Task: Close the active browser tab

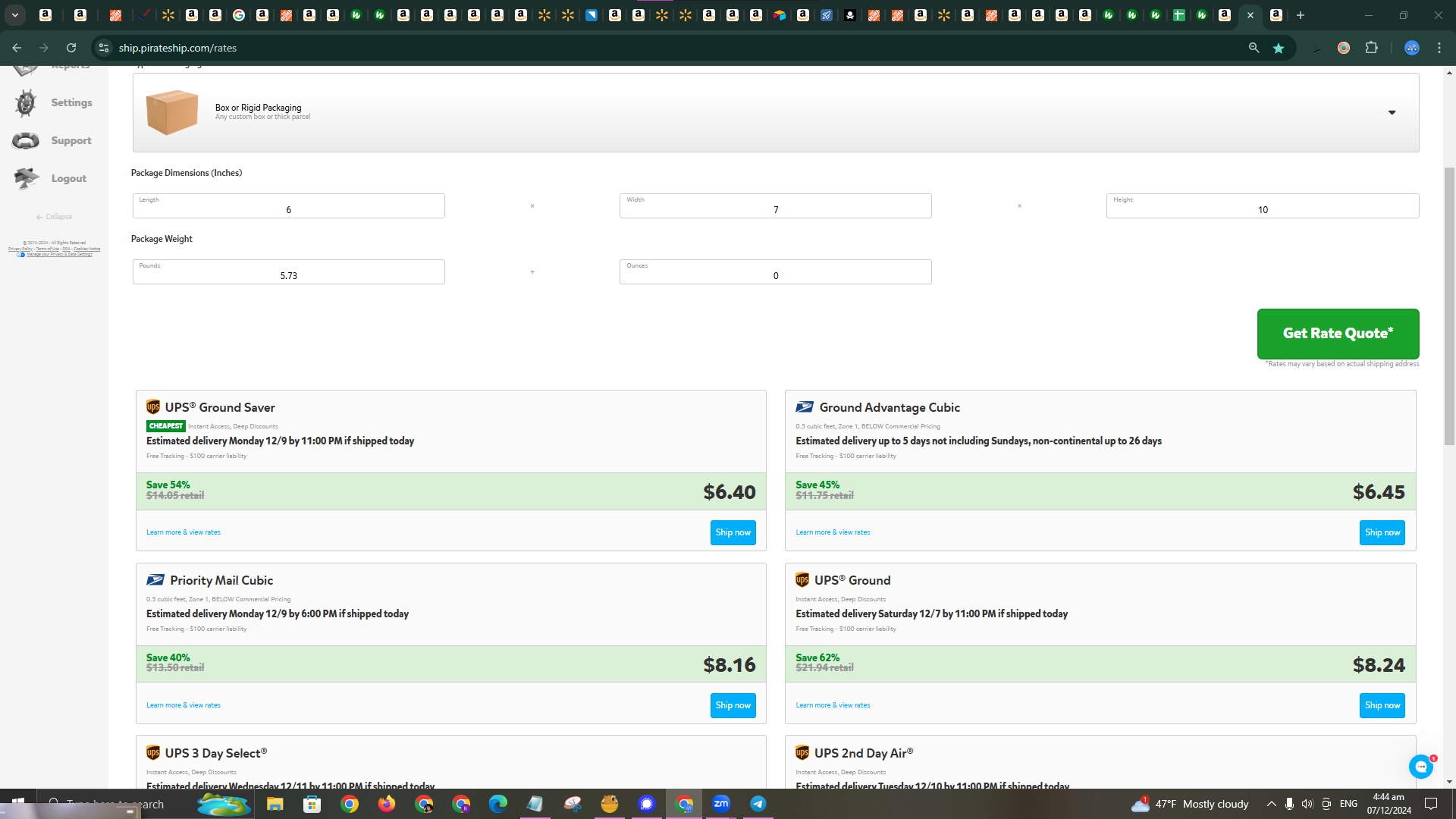Action: 1250,15
